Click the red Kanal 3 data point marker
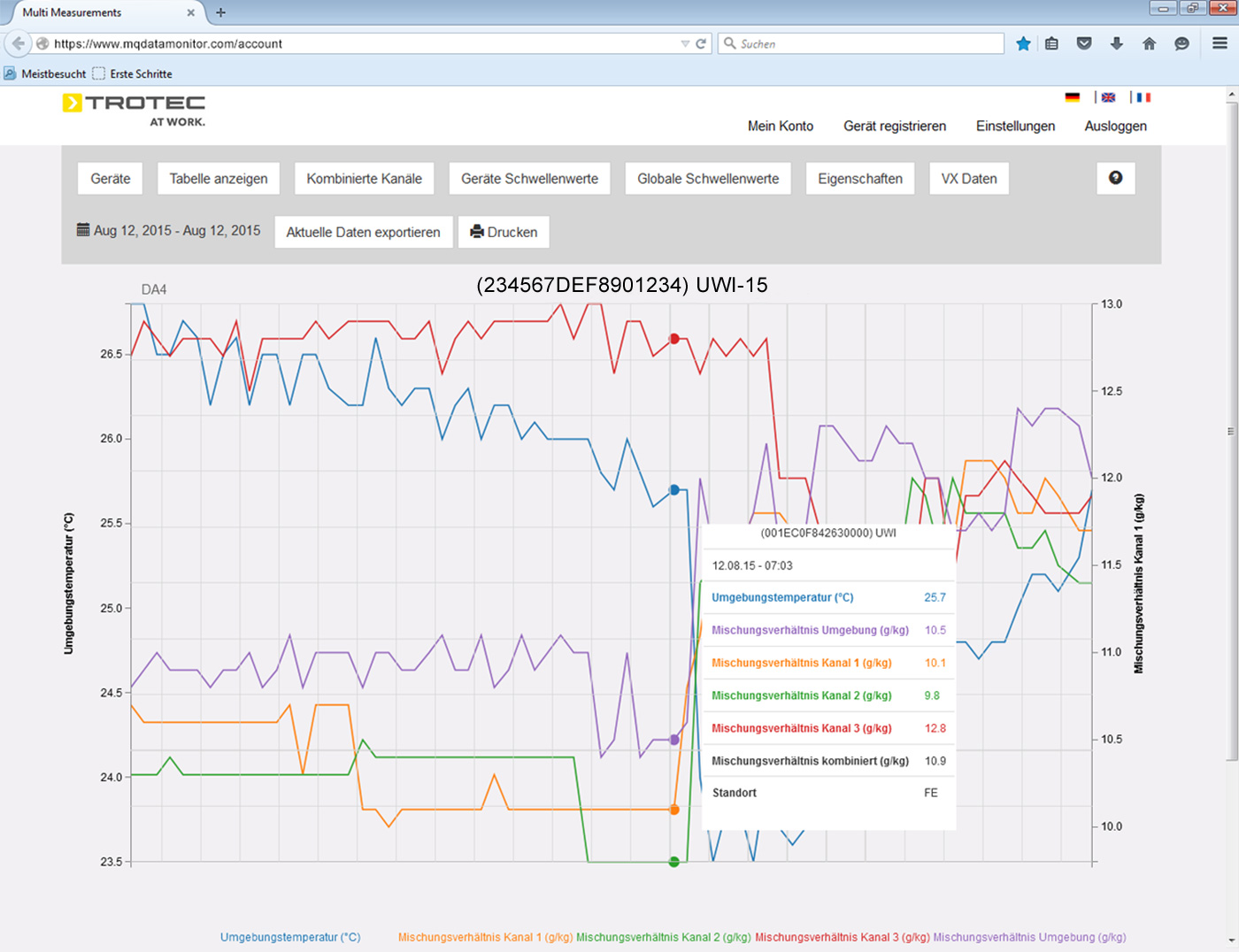Viewport: 1239px width, 952px height. point(674,339)
